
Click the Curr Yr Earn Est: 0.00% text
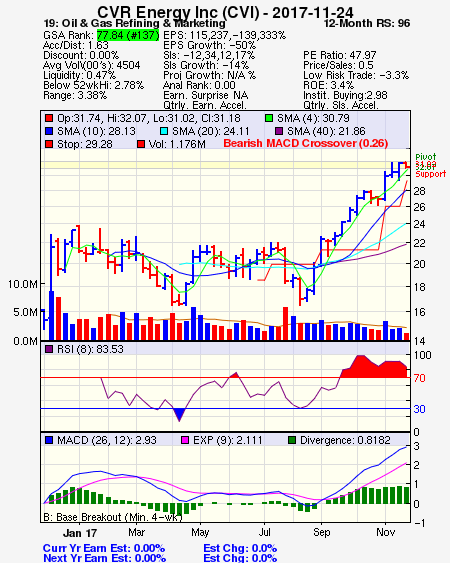104,549
